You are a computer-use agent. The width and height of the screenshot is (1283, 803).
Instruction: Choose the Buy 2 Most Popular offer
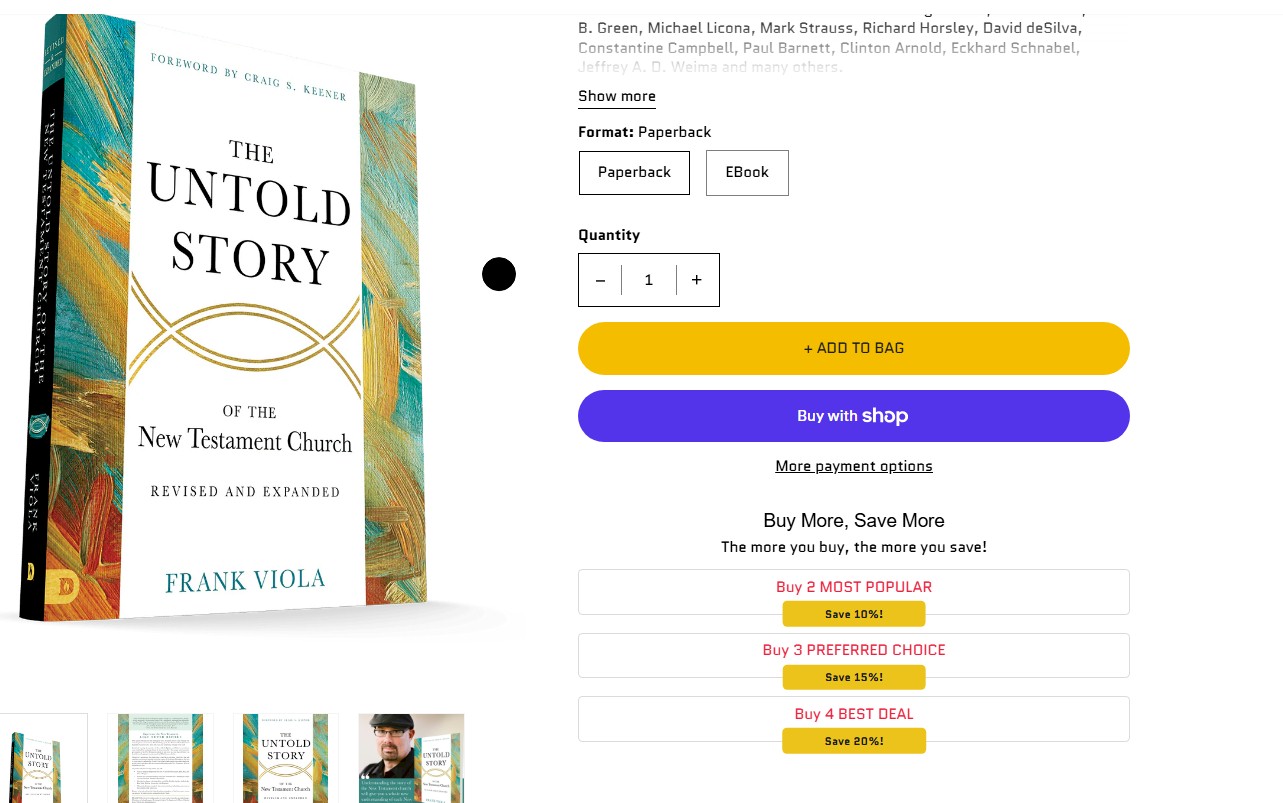click(x=854, y=587)
